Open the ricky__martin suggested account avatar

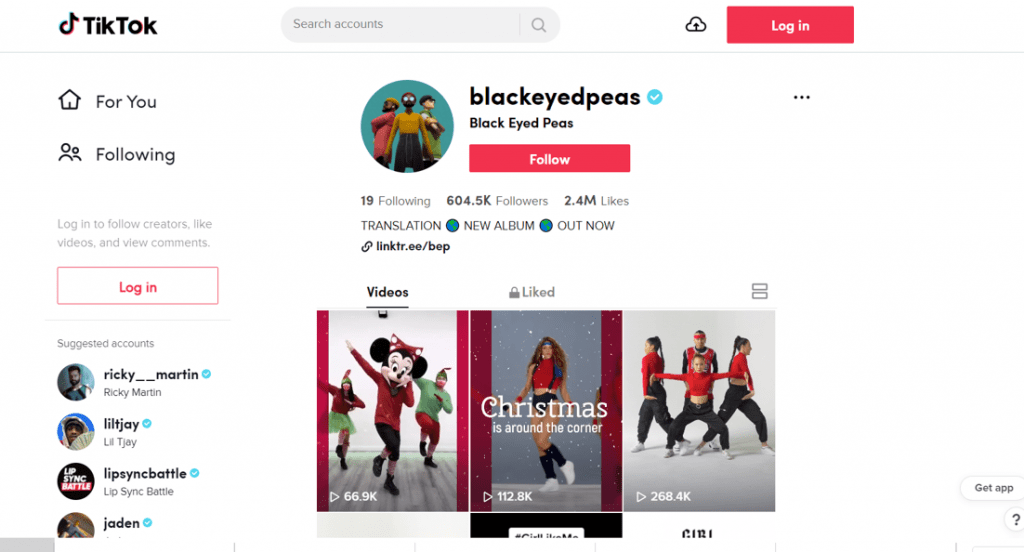pos(76,382)
